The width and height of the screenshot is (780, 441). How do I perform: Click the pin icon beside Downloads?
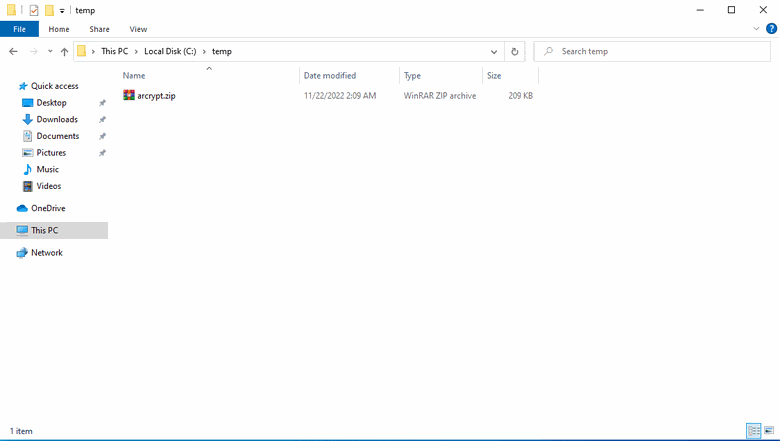tap(102, 120)
